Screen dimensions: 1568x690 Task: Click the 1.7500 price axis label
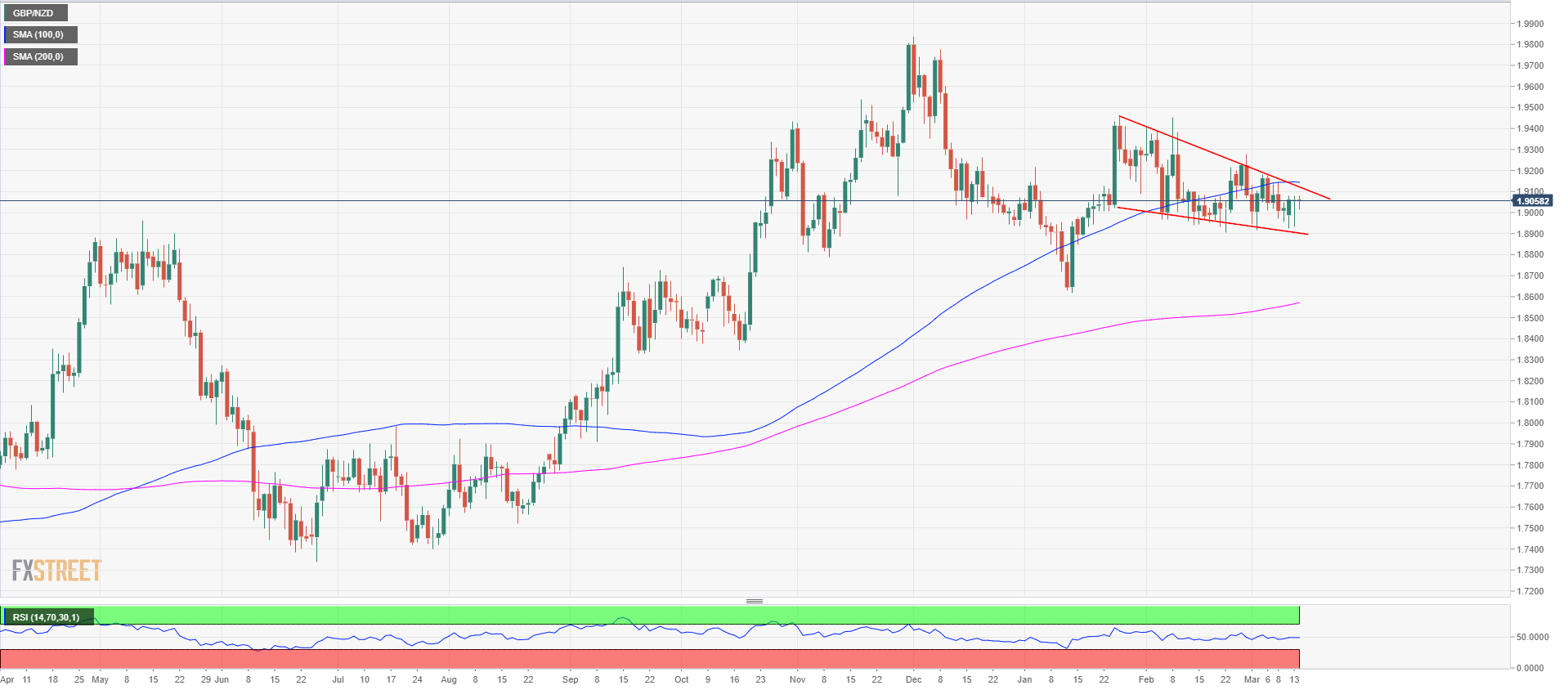(x=1531, y=528)
